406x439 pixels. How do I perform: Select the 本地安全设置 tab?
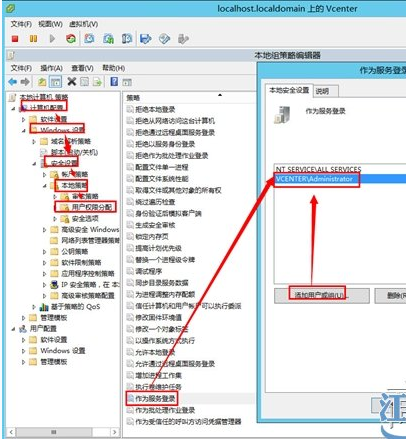click(289, 90)
